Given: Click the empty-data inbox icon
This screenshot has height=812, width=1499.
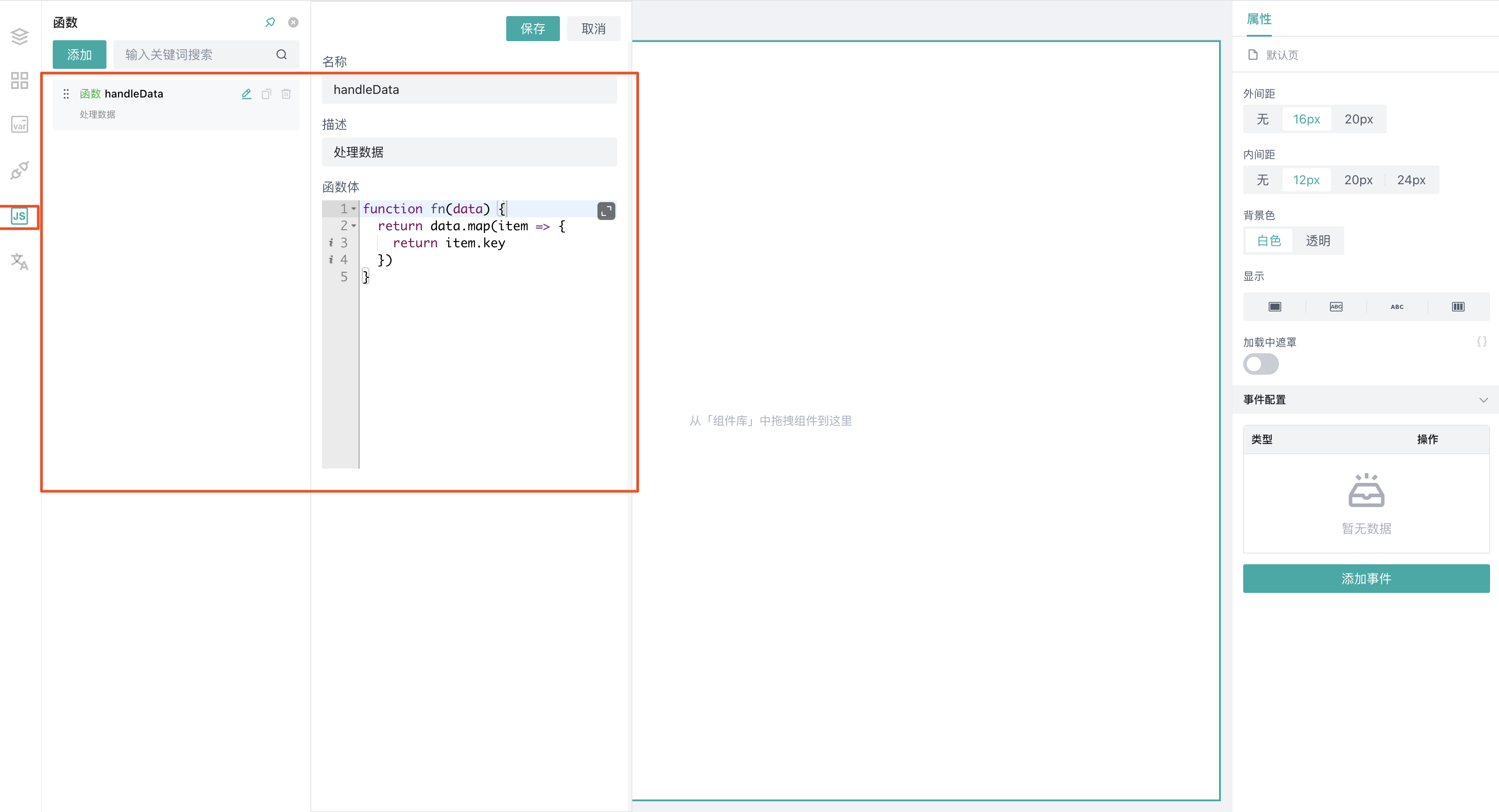Looking at the screenshot, I should point(1366,490).
